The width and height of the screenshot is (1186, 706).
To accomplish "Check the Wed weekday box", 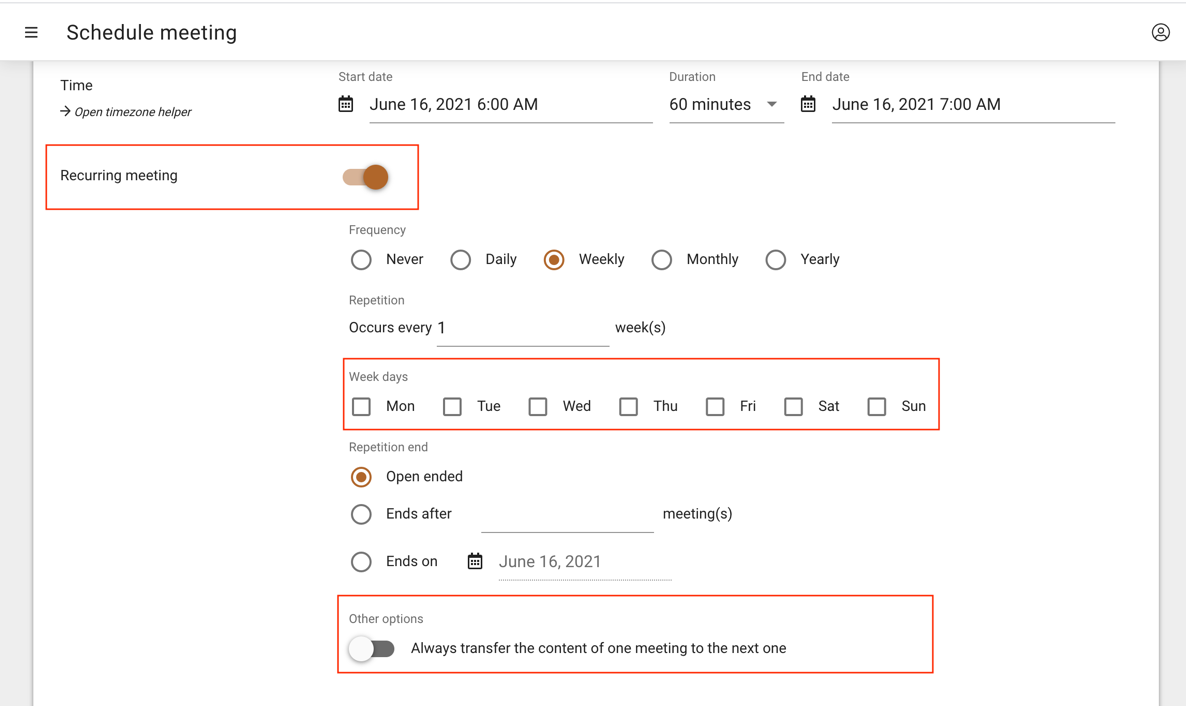I will (538, 407).
